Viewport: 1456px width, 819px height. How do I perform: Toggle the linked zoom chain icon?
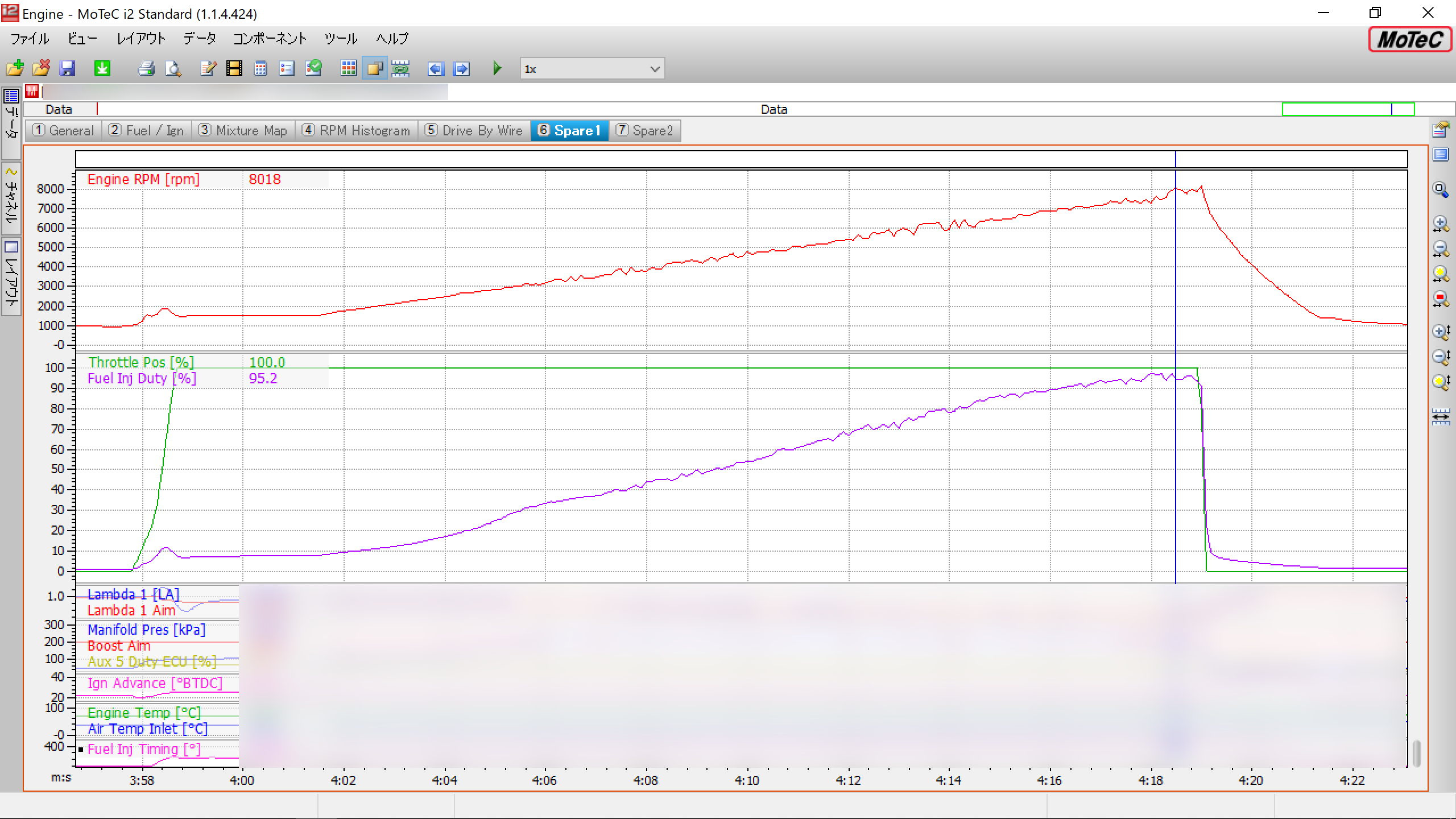pos(401,69)
